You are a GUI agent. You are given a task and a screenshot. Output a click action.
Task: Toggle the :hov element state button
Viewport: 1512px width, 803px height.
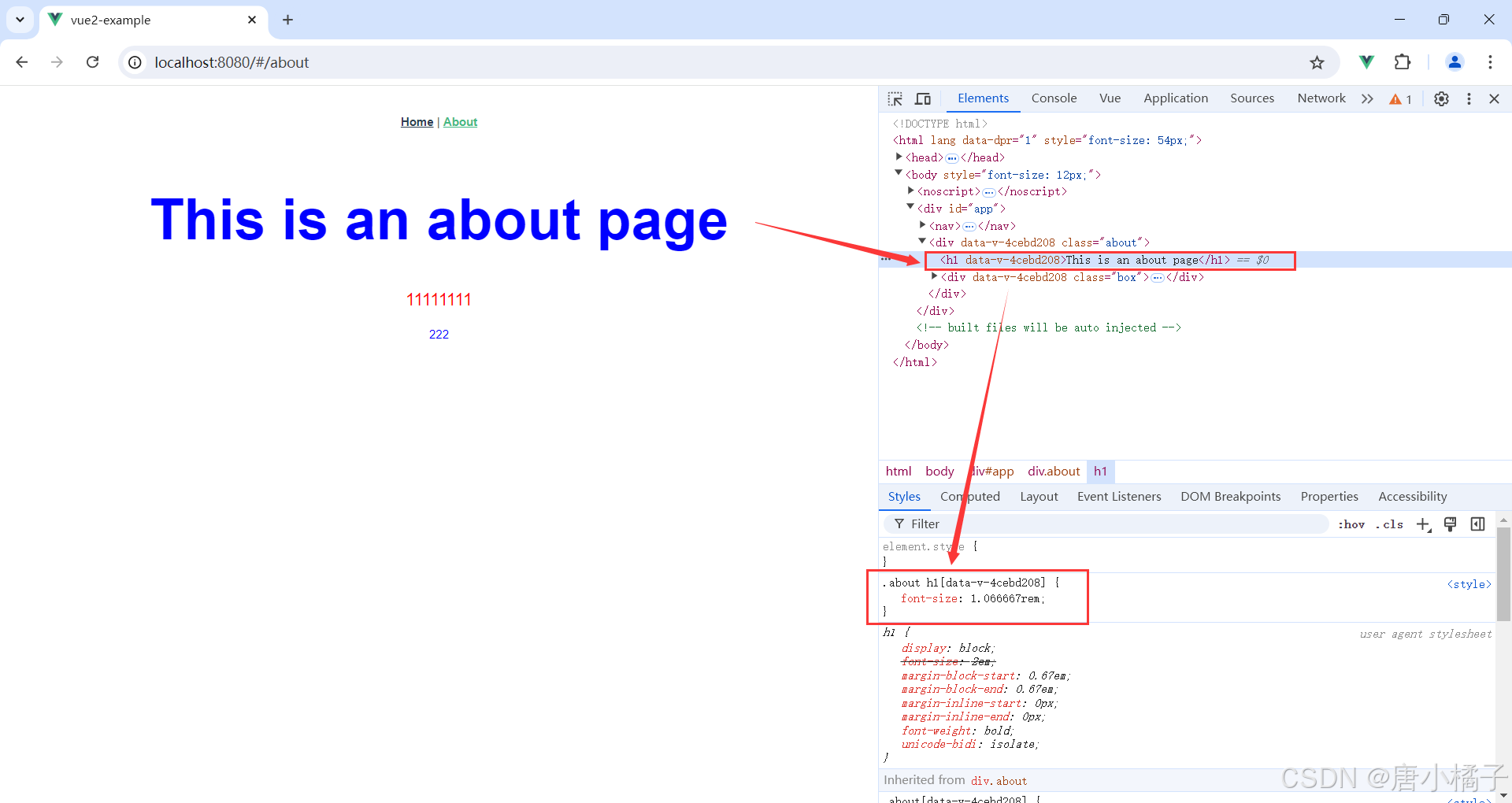pyautogui.click(x=1351, y=524)
